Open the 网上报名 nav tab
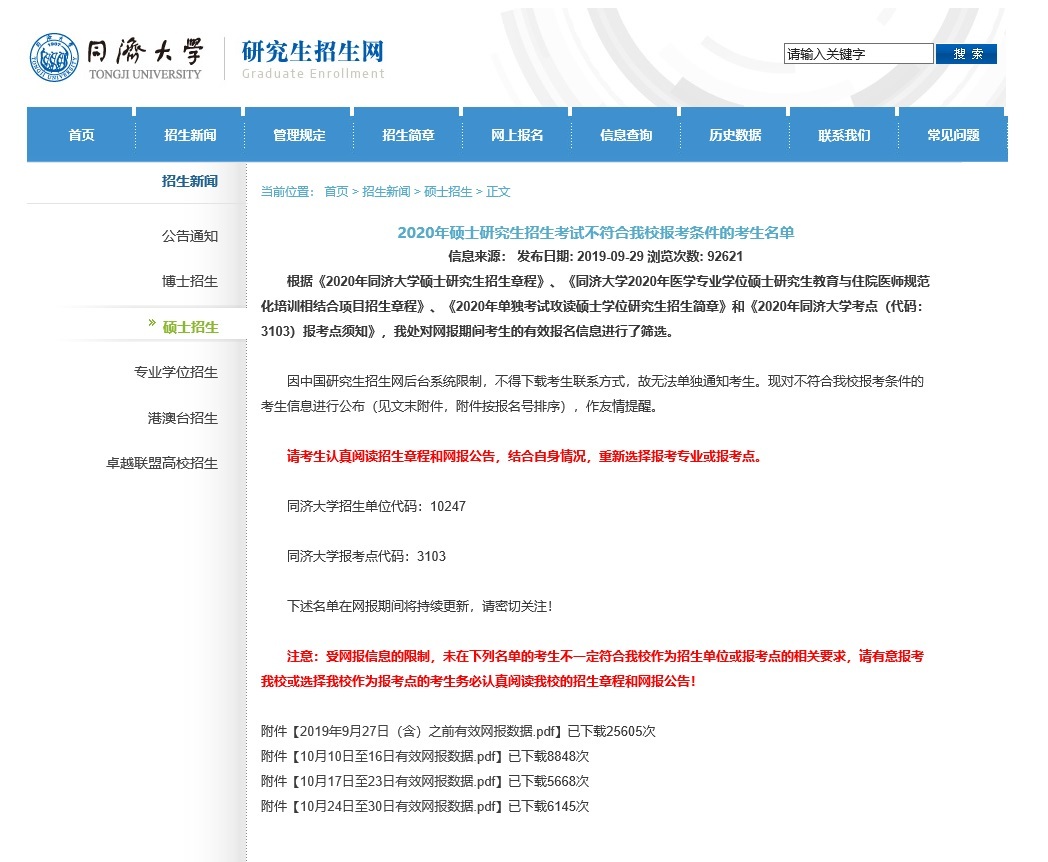This screenshot has height=862, width=1048. 517,135
